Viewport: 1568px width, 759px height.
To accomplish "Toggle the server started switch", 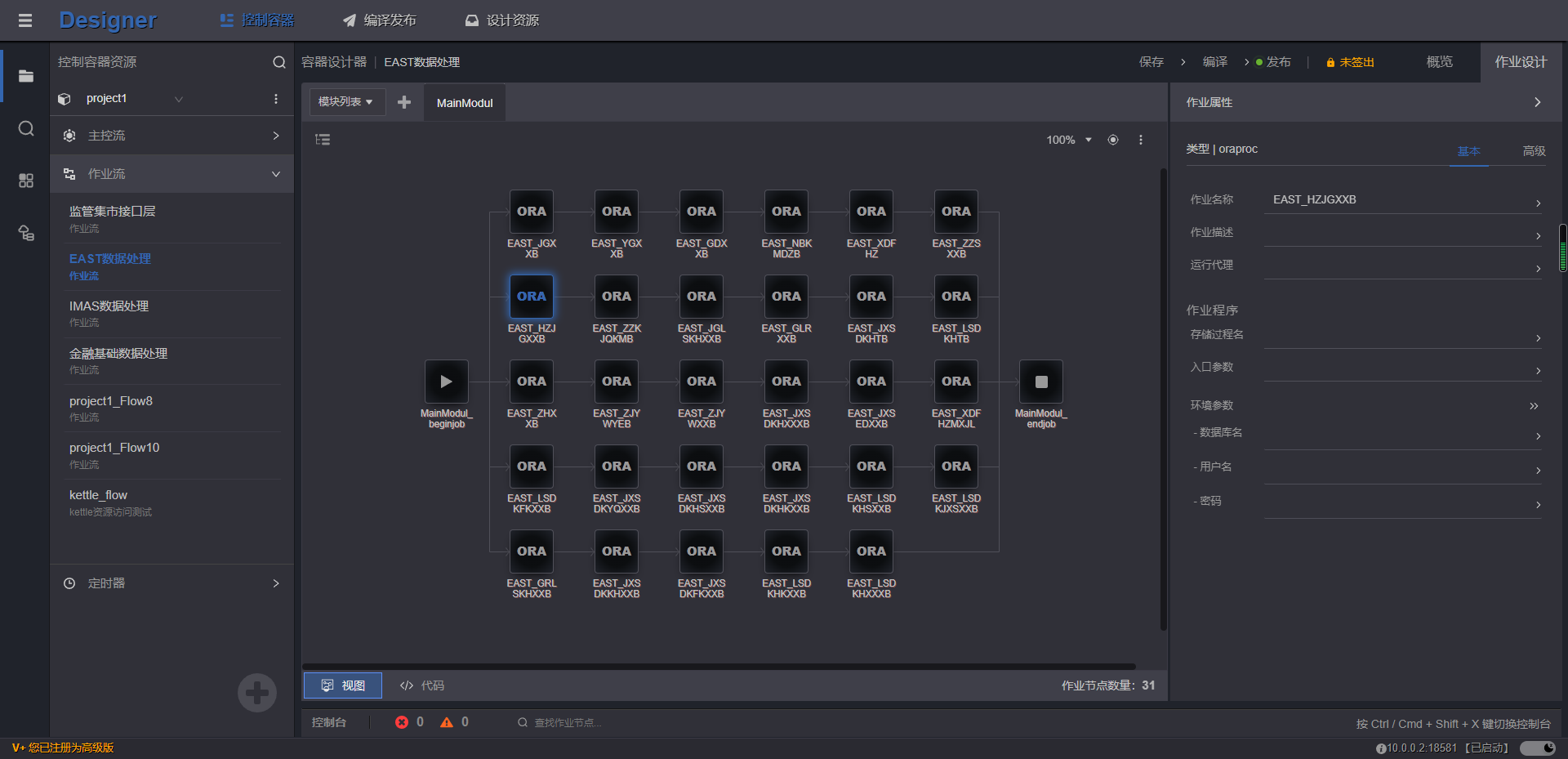I will click(x=1538, y=748).
